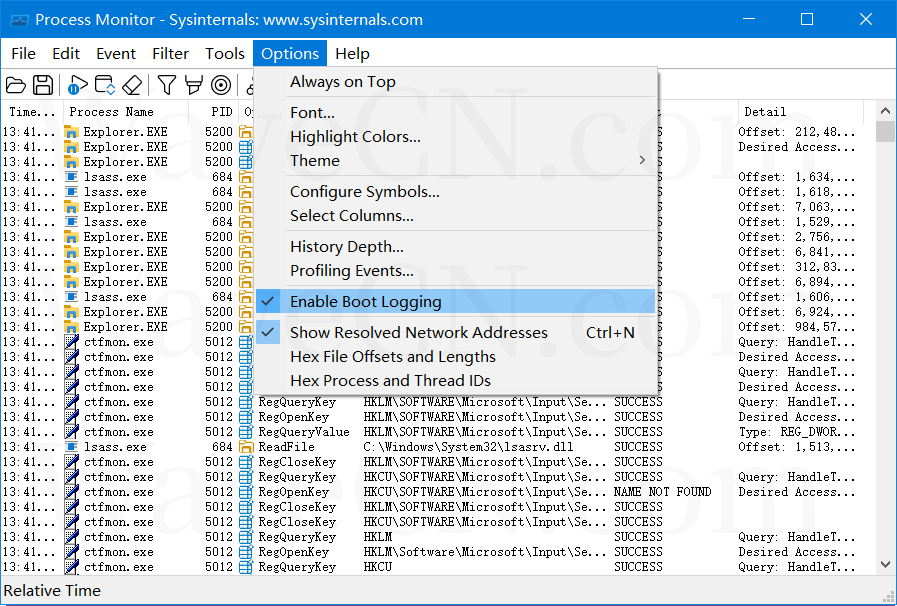The height and width of the screenshot is (606, 897).
Task: Select Configure Symbols... menu entry
Action: click(x=455, y=192)
